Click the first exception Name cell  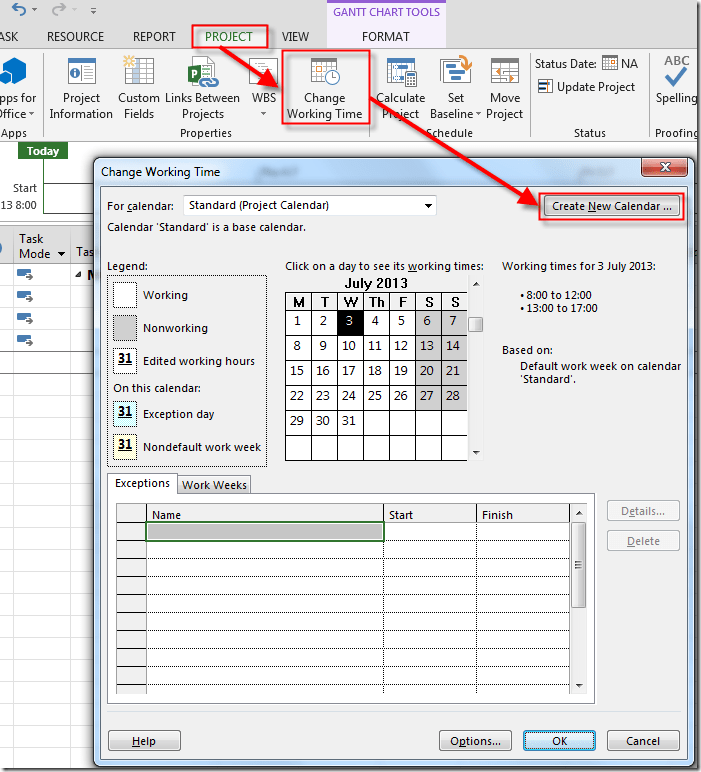pos(265,532)
